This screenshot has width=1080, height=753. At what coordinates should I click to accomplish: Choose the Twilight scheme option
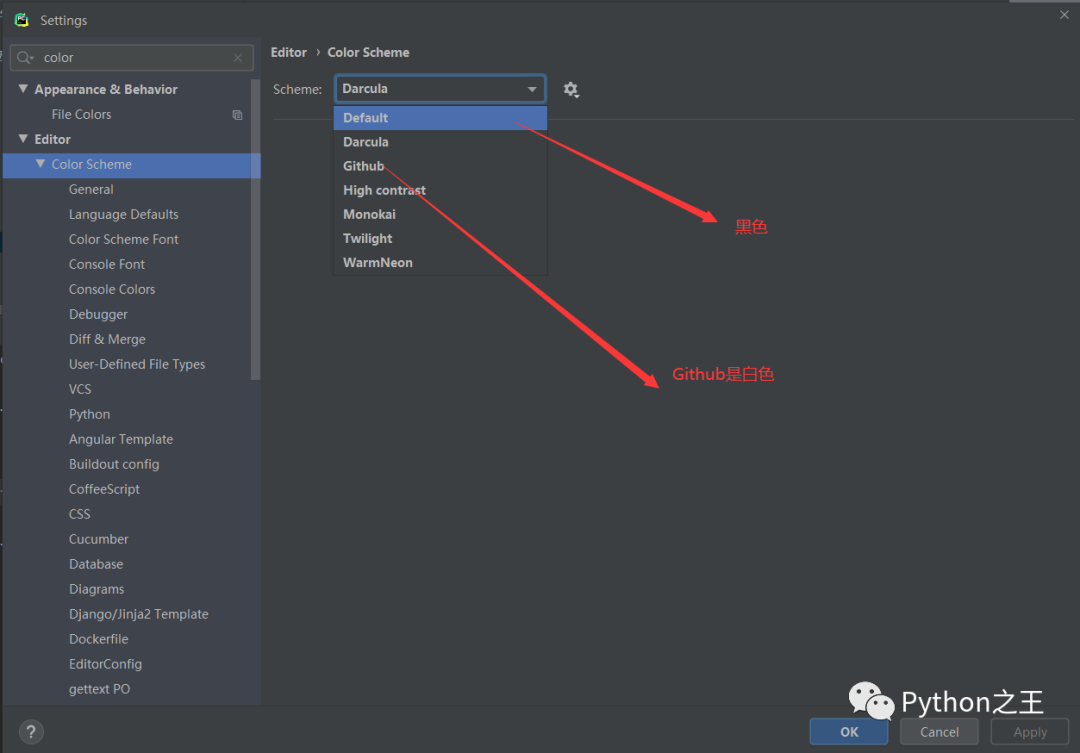440,238
